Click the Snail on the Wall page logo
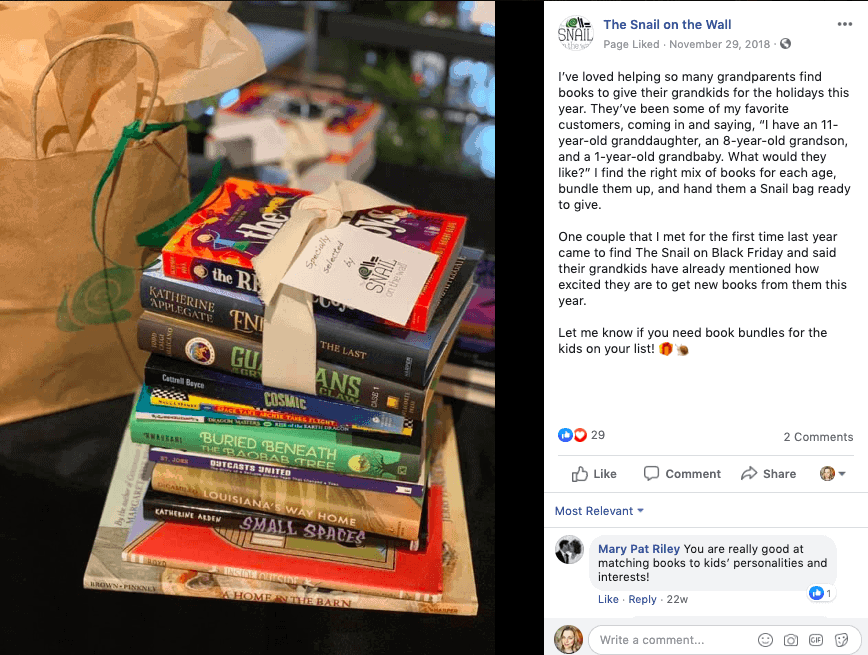868x655 pixels. point(576,33)
